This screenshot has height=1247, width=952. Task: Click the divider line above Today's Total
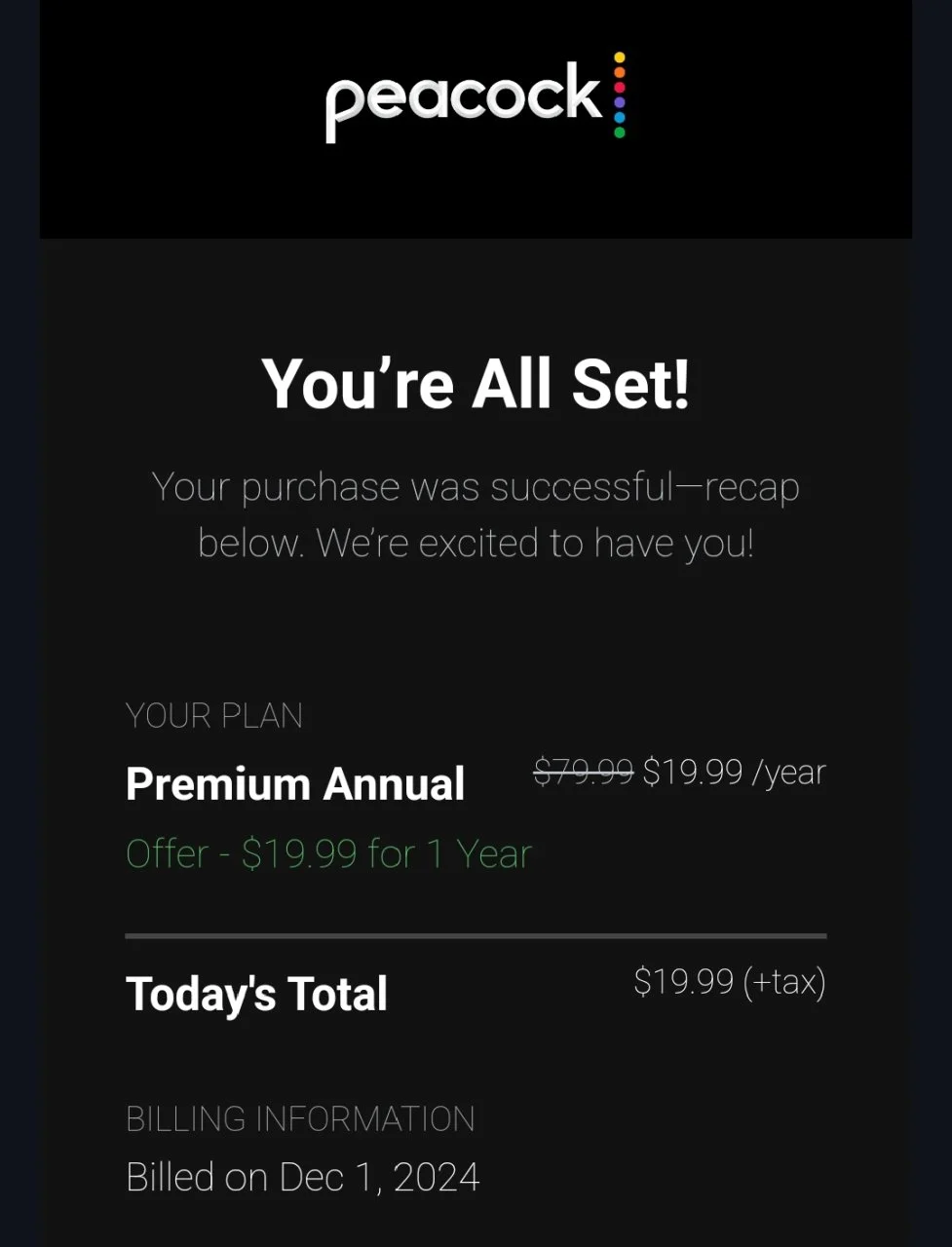pos(476,936)
